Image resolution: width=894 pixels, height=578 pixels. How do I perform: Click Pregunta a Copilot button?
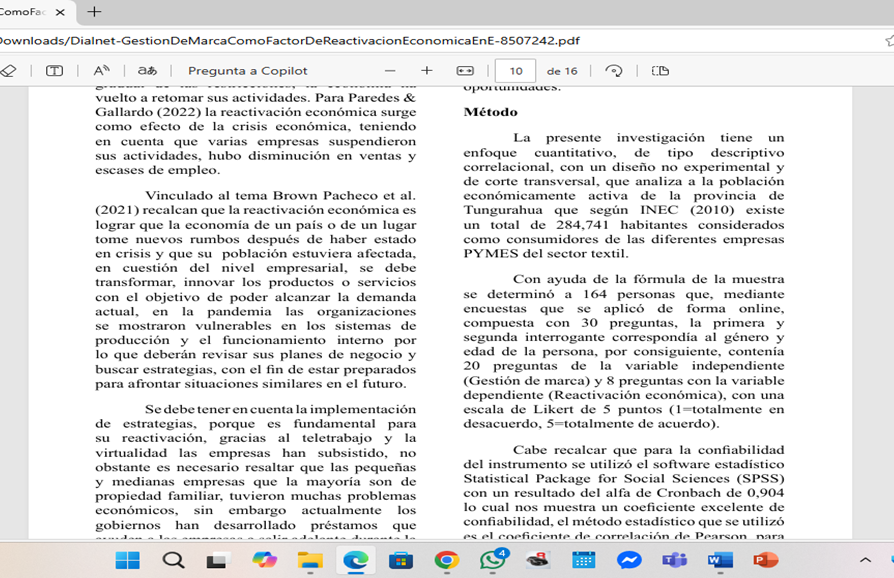point(247,71)
